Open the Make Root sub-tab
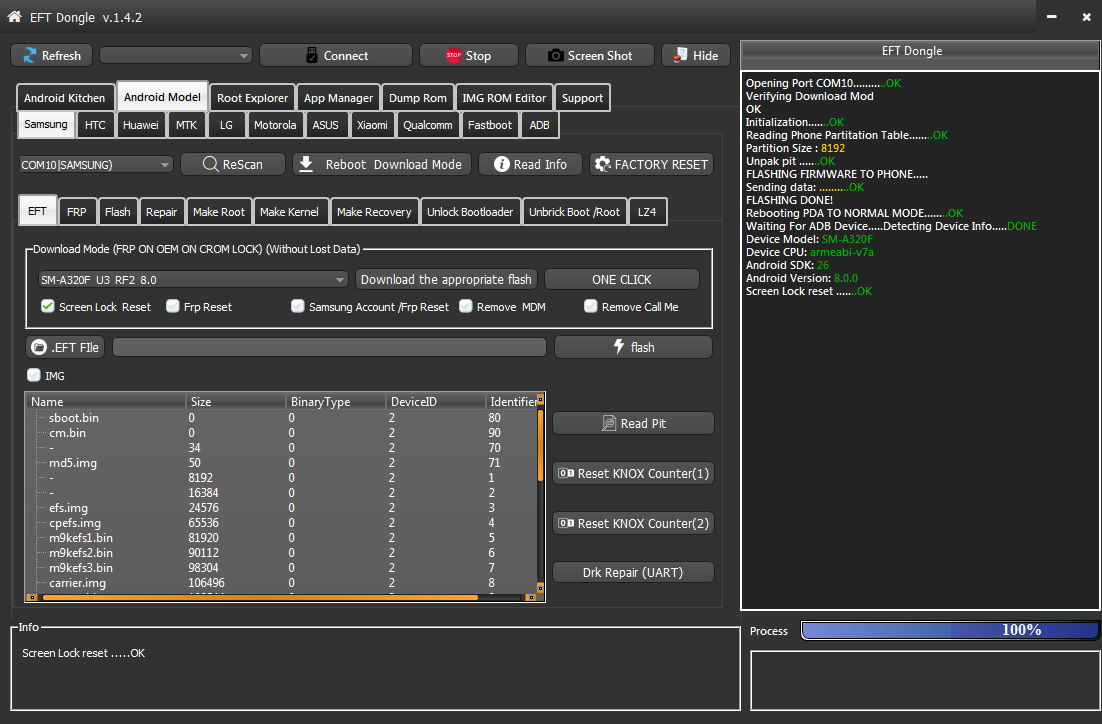This screenshot has height=724, width=1102. click(x=219, y=212)
